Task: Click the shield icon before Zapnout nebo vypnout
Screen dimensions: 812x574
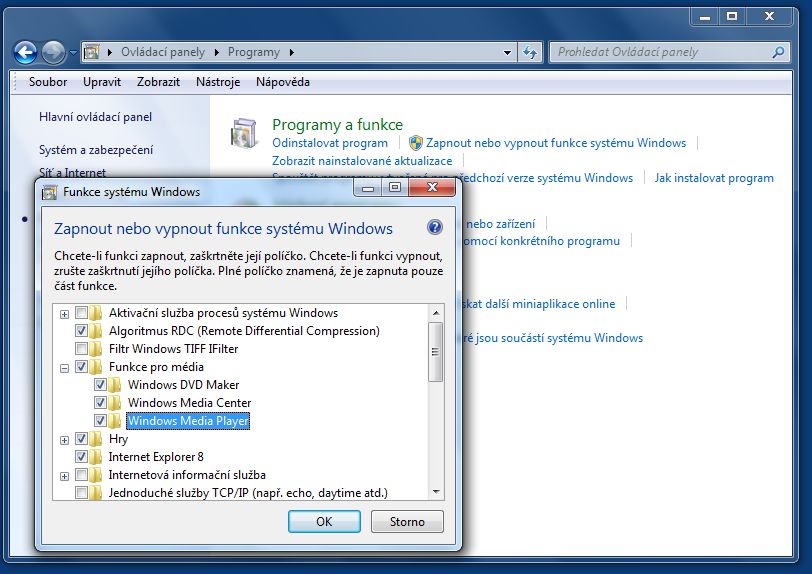Action: point(415,142)
